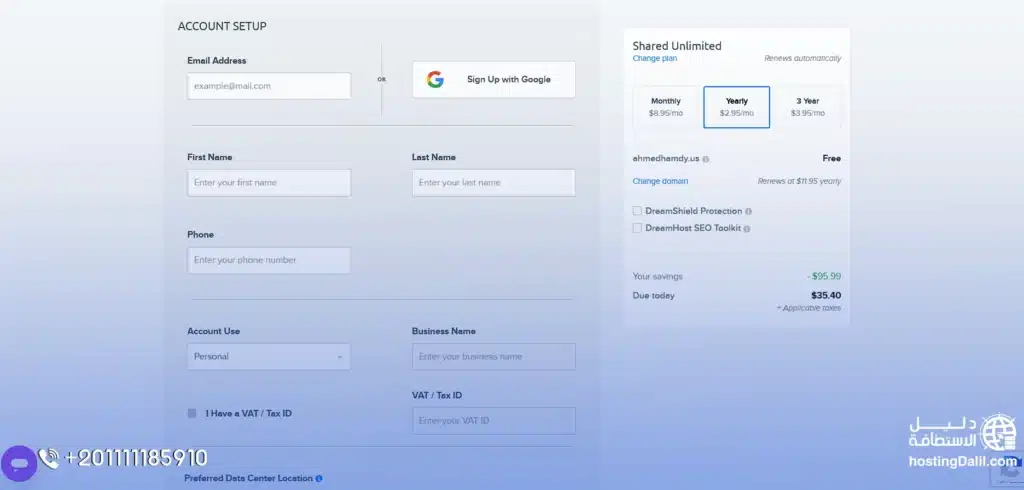Viewport: 1024px width, 490px height.
Task: Click the Change plan link
Action: point(655,59)
